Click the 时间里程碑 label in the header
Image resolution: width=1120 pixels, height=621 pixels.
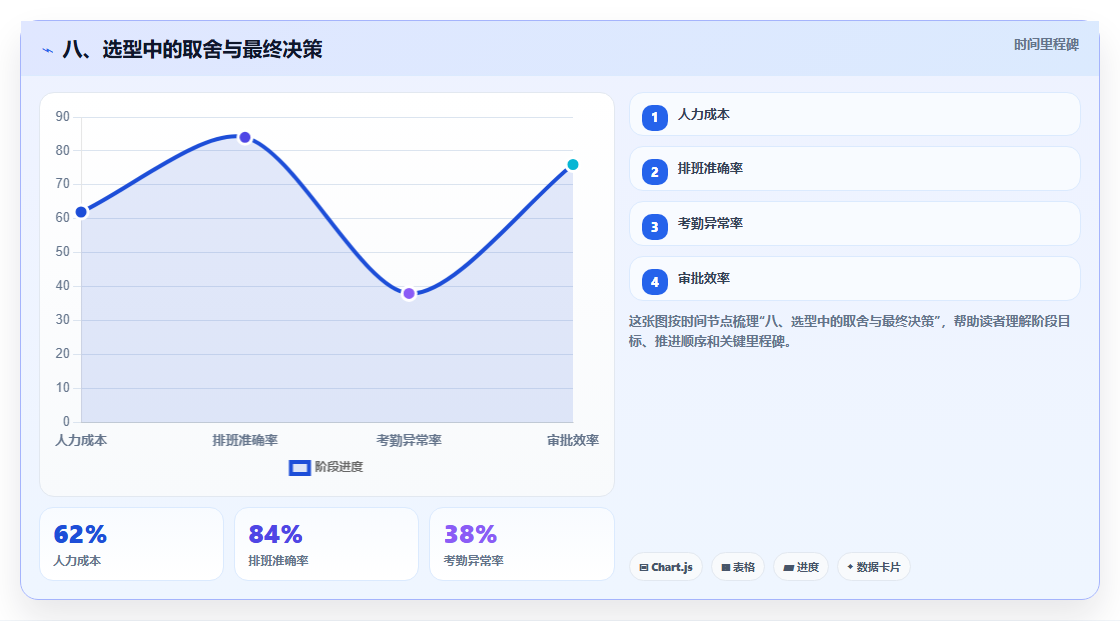[1046, 44]
